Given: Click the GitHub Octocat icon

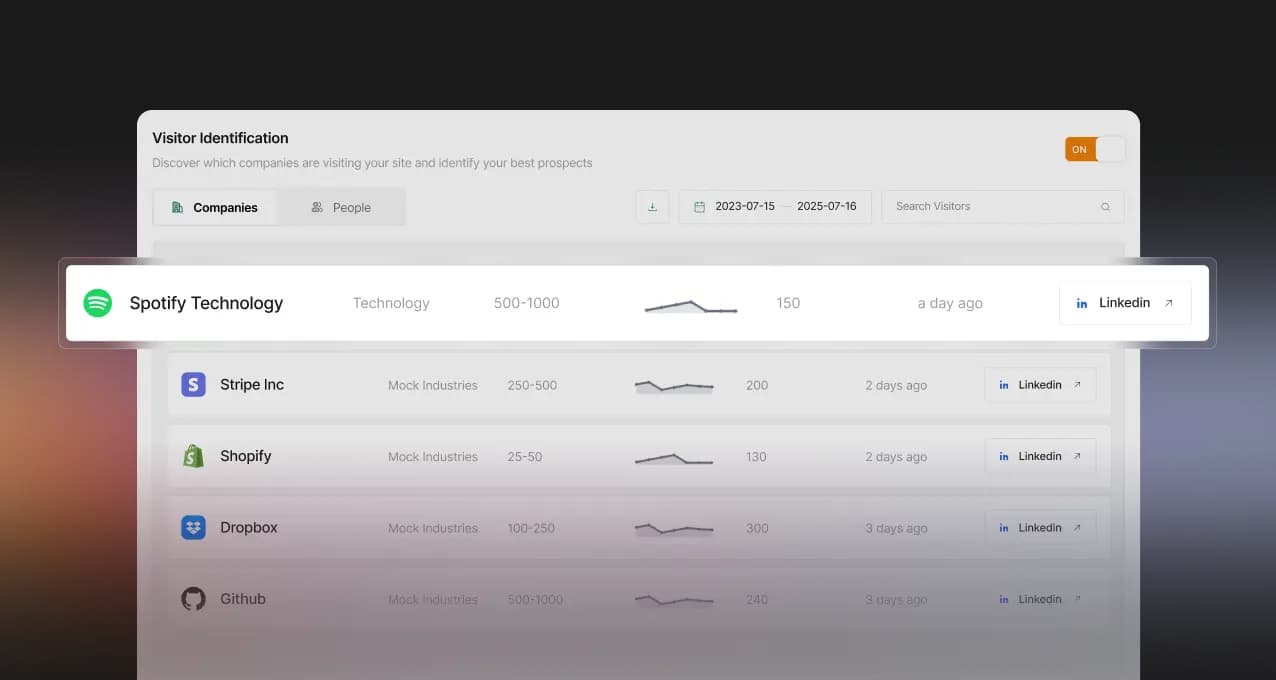Looking at the screenshot, I should pos(193,598).
